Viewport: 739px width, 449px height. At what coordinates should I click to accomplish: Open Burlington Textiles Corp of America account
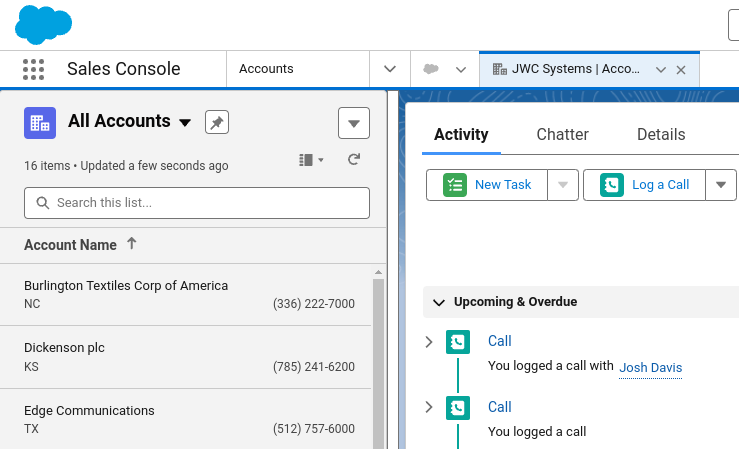point(126,286)
